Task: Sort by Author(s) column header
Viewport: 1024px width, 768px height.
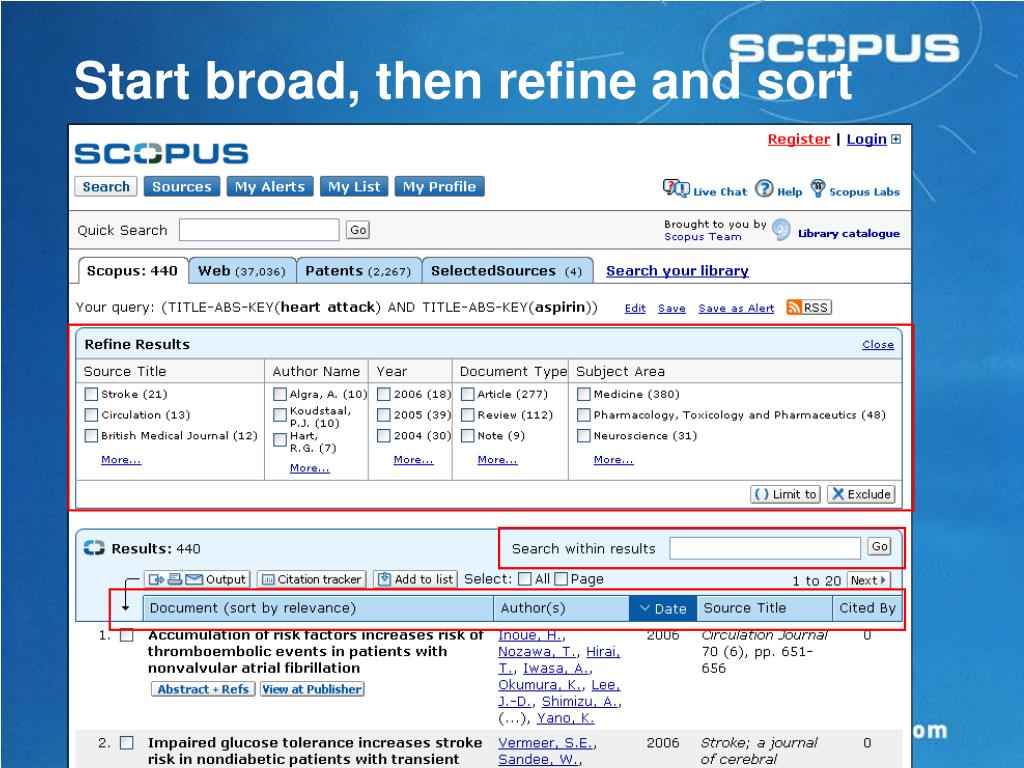Action: coord(562,609)
